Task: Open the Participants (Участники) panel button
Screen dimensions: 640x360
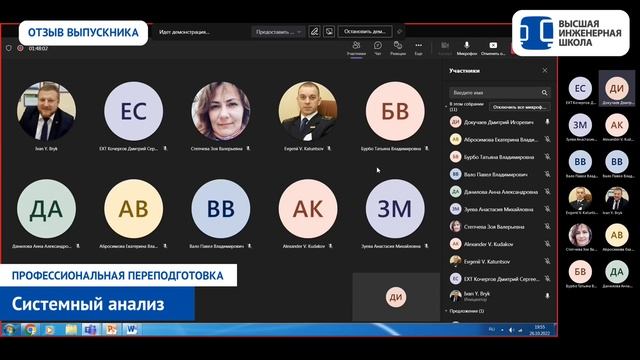Action: pos(356,48)
